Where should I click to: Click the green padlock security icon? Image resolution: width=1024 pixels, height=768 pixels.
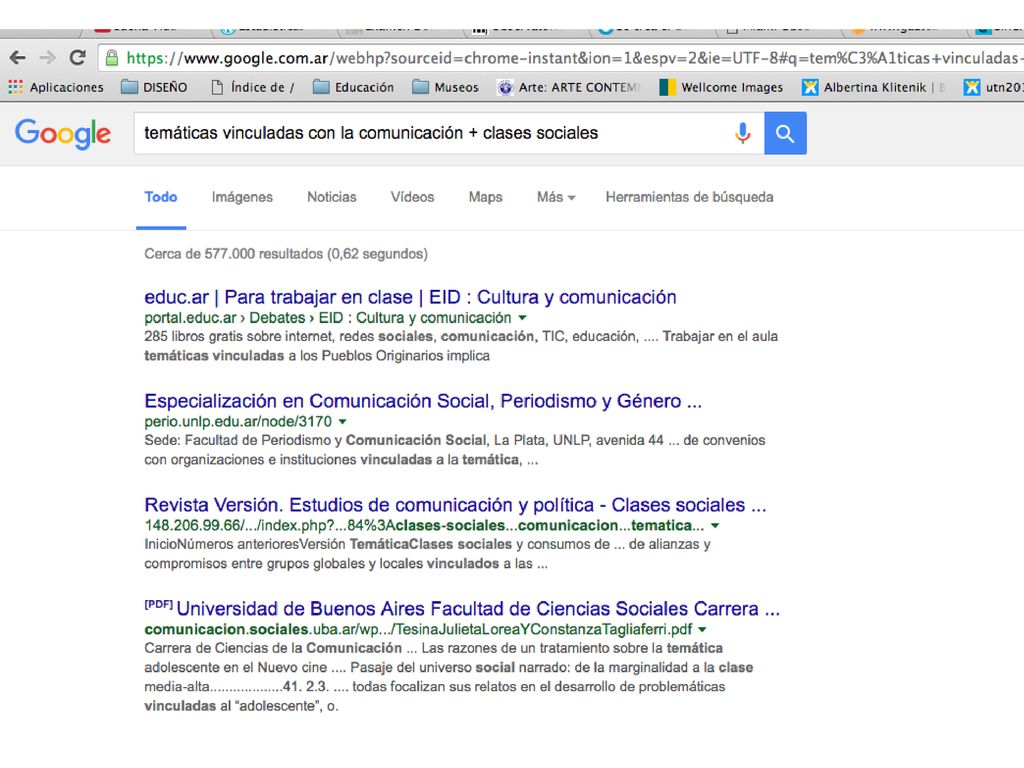112,58
